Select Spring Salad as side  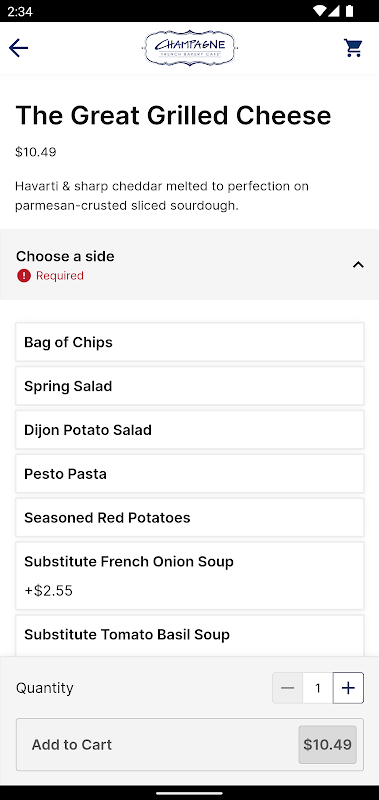190,386
